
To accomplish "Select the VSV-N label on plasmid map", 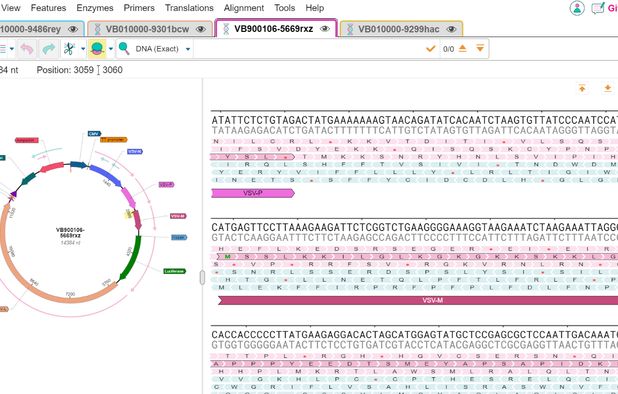I will [135, 151].
